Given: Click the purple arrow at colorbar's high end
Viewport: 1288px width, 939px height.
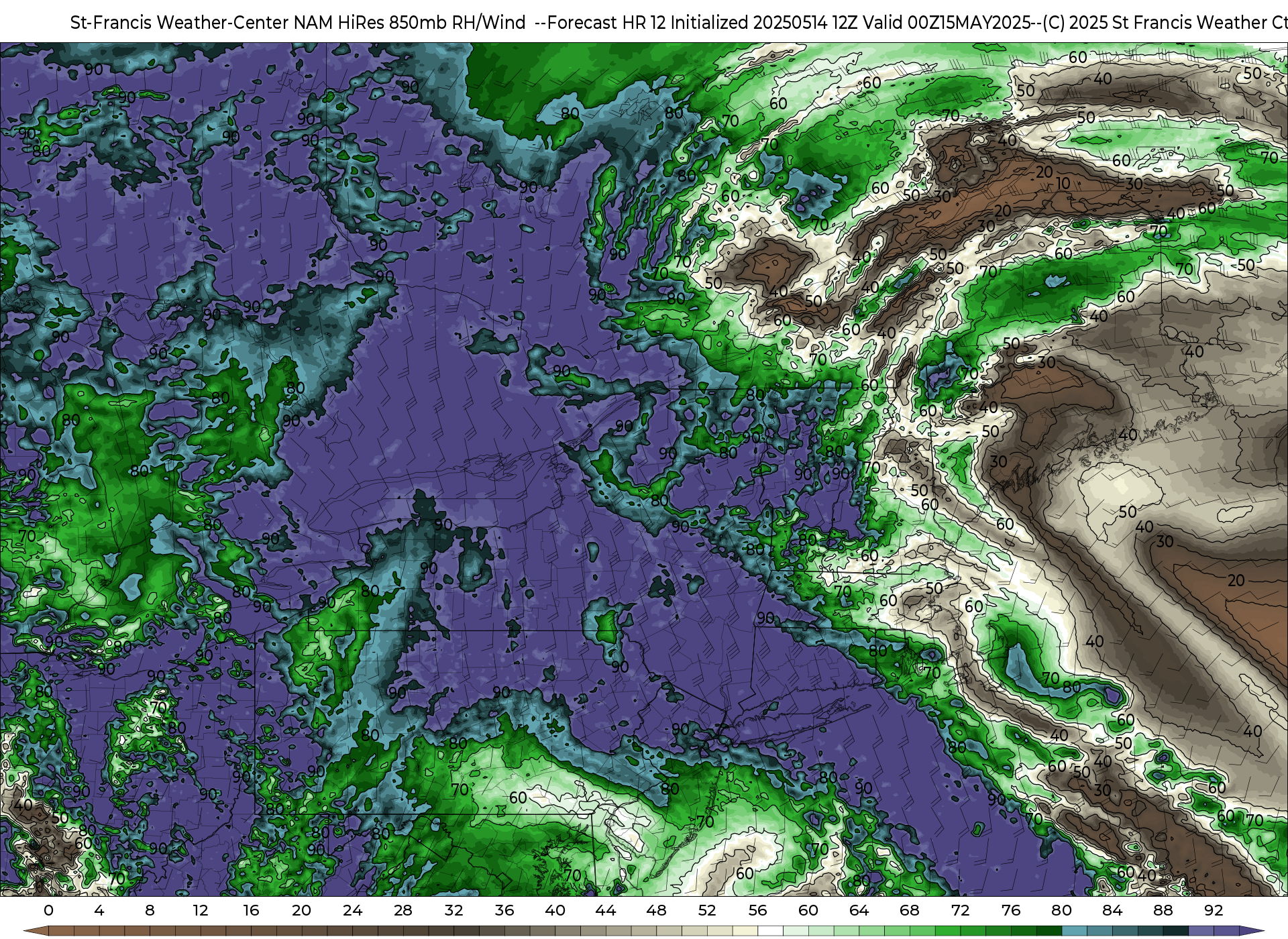Looking at the screenshot, I should pos(1252,932).
